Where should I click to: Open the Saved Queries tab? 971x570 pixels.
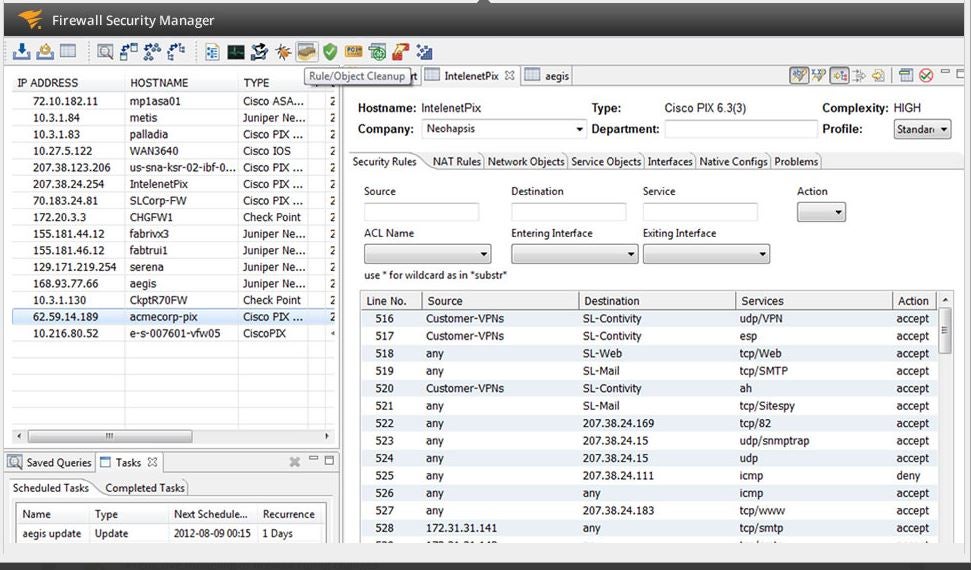click(x=50, y=462)
